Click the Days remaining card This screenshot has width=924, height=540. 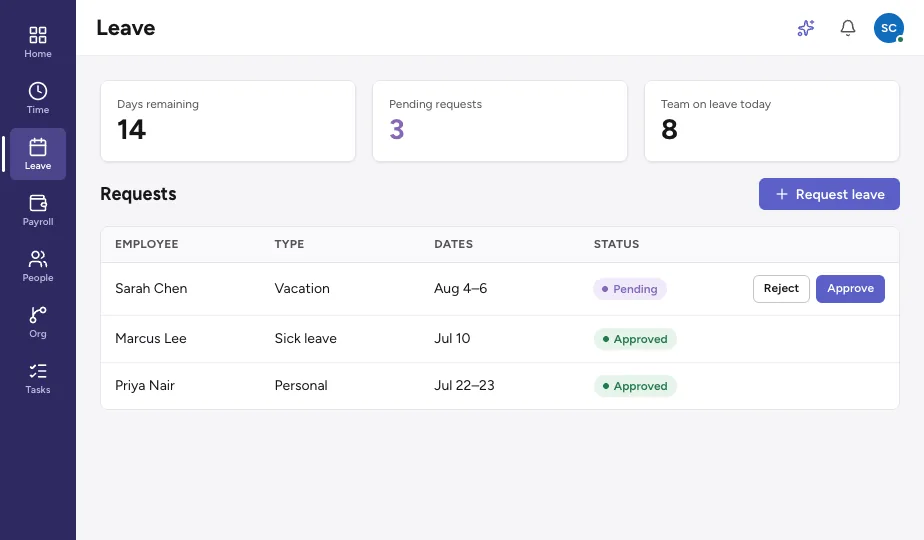coord(228,121)
